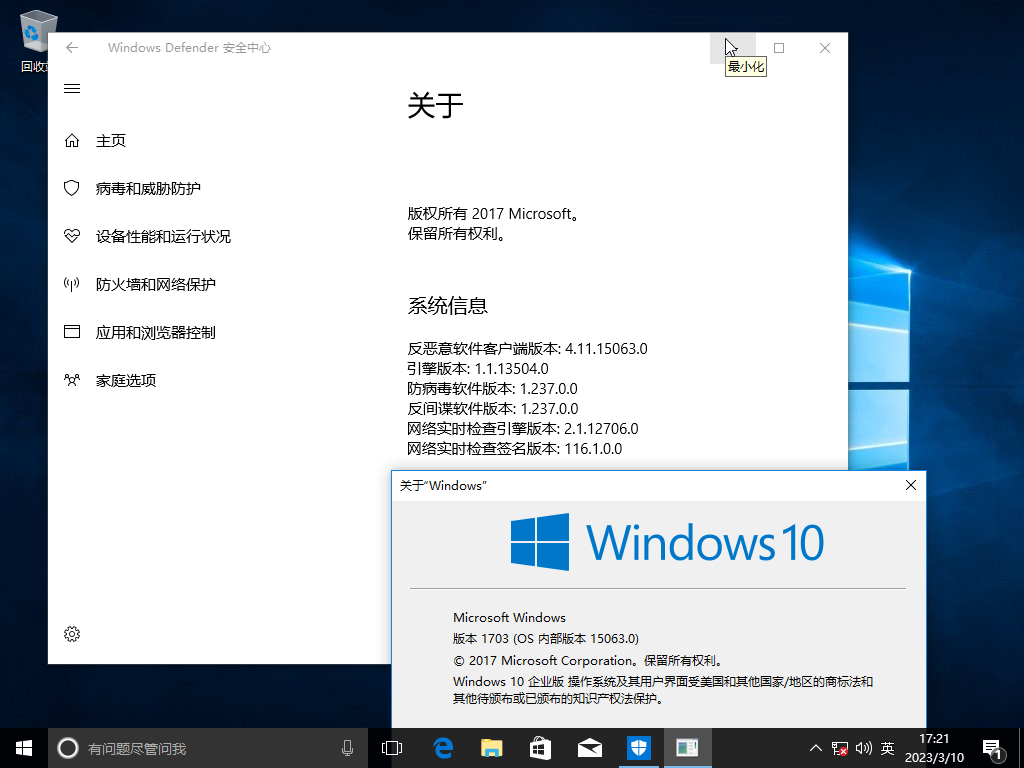Click the heart icon for device health
1024x768 pixels.
click(72, 236)
